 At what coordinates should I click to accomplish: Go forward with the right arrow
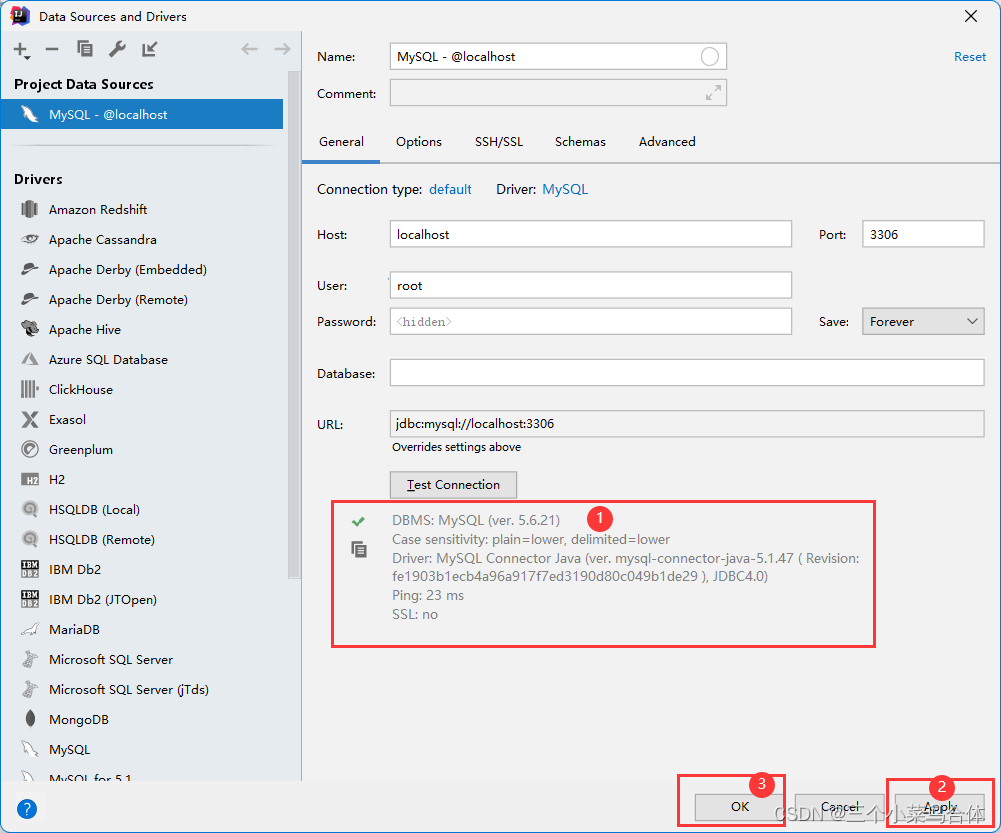click(x=282, y=49)
